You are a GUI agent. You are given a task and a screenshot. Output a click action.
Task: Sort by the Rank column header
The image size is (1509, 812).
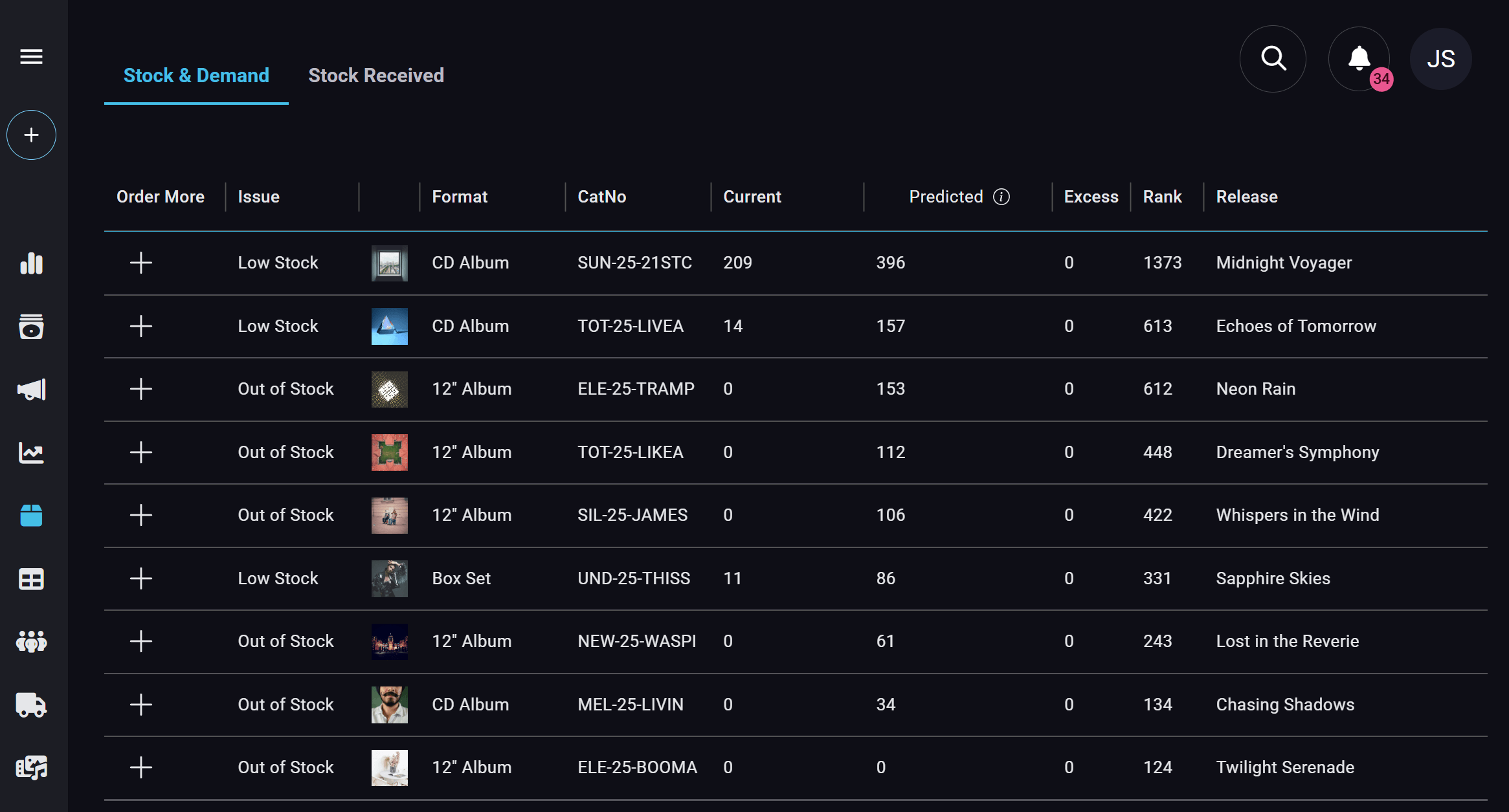(x=1162, y=197)
